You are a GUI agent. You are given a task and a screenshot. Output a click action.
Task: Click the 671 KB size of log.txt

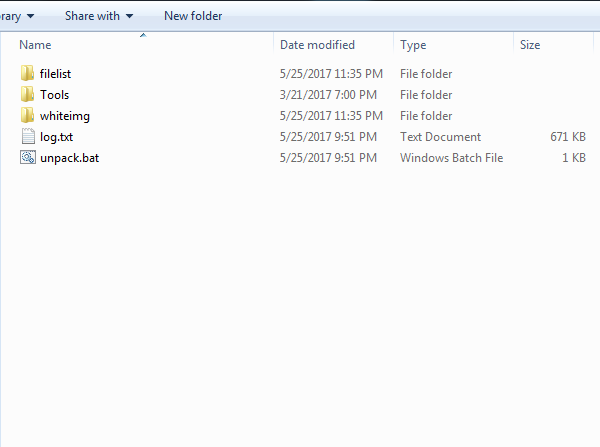pyautogui.click(x=568, y=137)
